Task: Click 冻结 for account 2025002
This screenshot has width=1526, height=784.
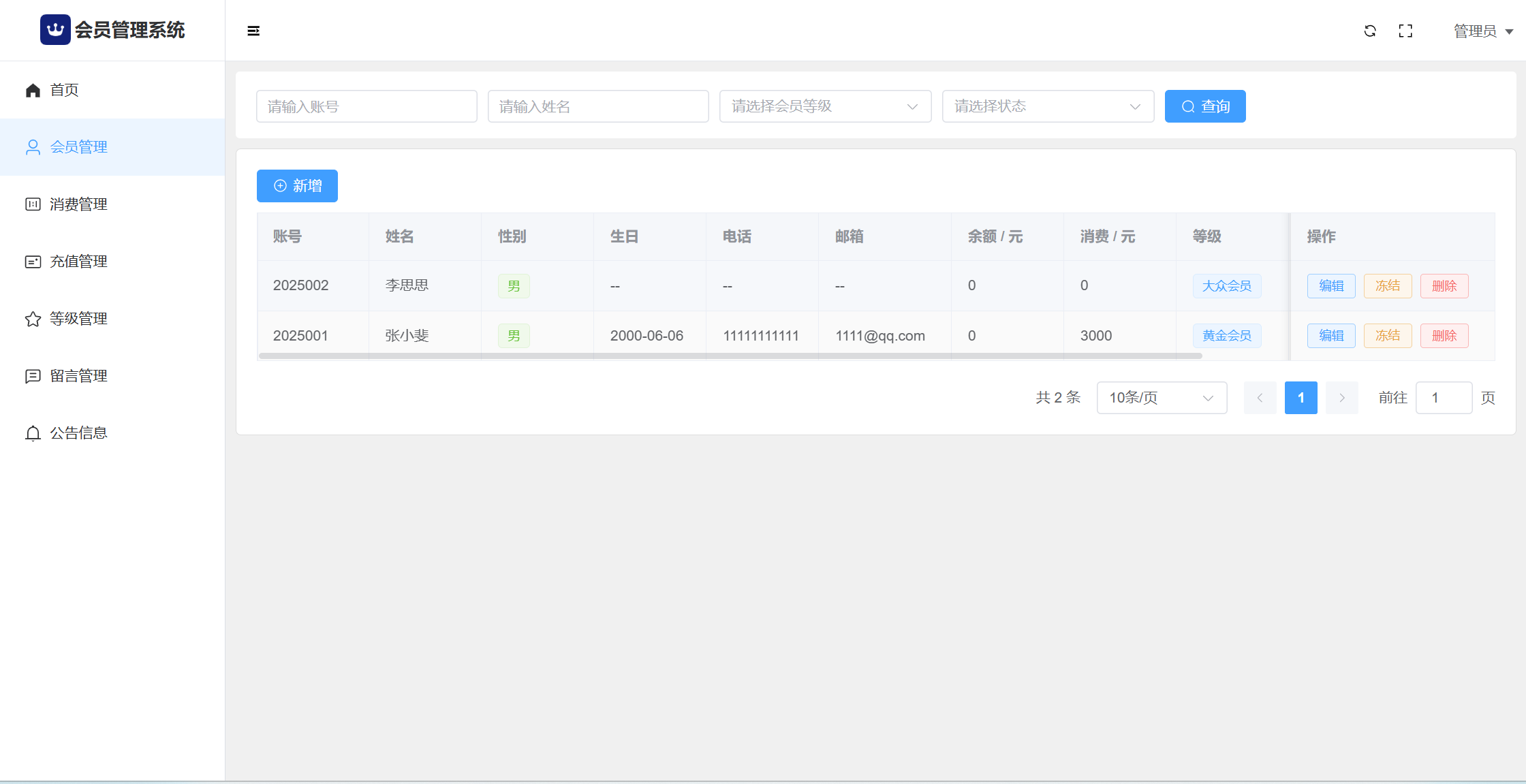Action: pyautogui.click(x=1388, y=286)
